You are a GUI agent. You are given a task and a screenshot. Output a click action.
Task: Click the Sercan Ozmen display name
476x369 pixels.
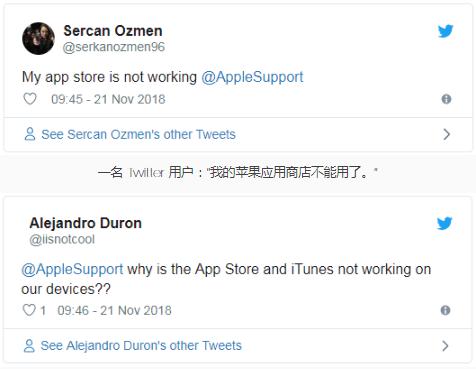click(113, 31)
